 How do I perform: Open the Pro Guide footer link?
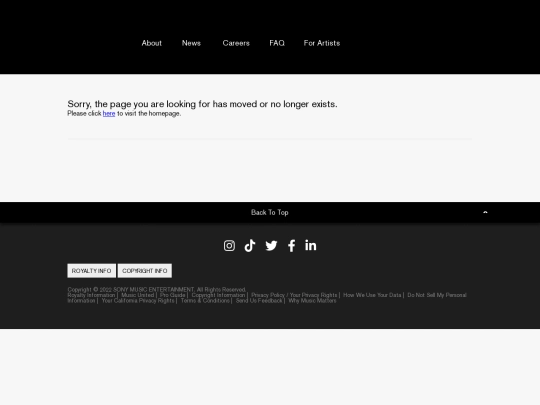[x=173, y=295]
